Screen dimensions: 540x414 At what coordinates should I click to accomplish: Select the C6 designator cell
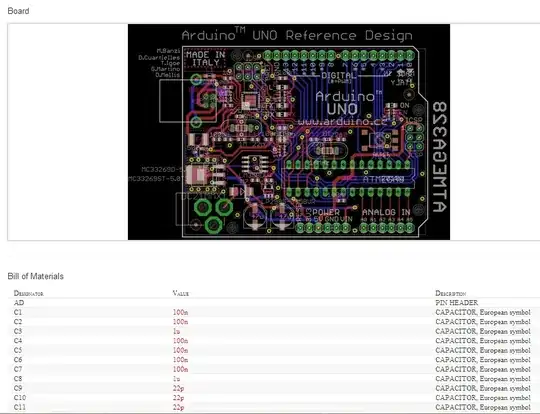tap(18, 360)
